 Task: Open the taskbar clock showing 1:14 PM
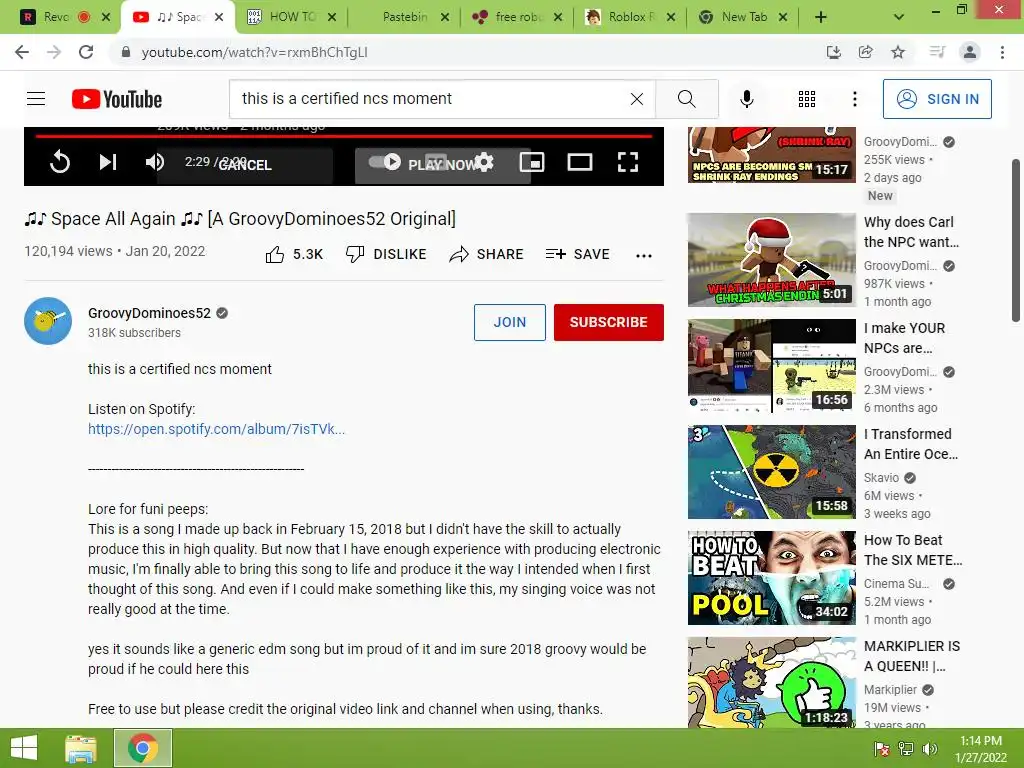pyautogui.click(x=981, y=749)
